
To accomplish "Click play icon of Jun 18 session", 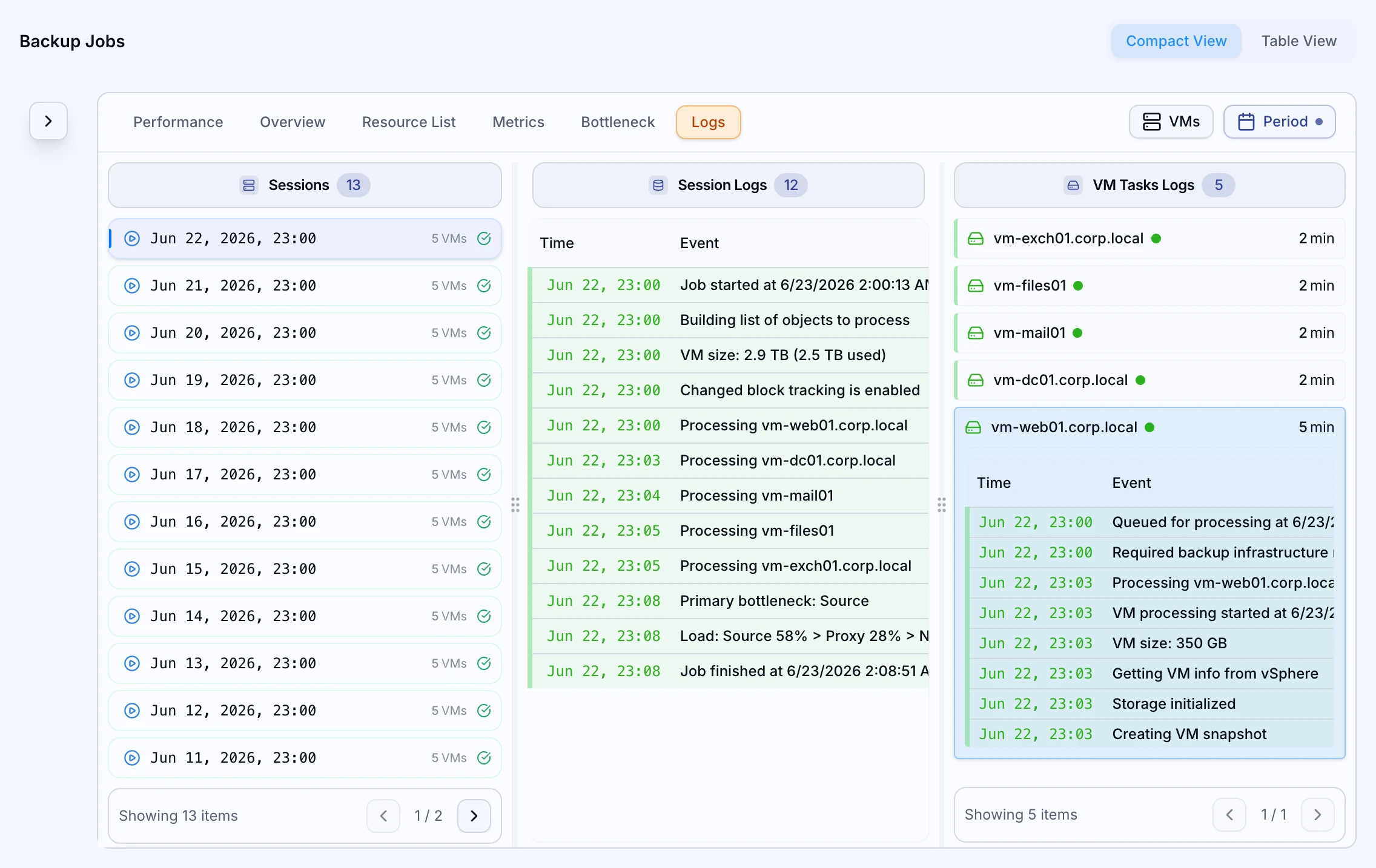I will pyautogui.click(x=132, y=427).
